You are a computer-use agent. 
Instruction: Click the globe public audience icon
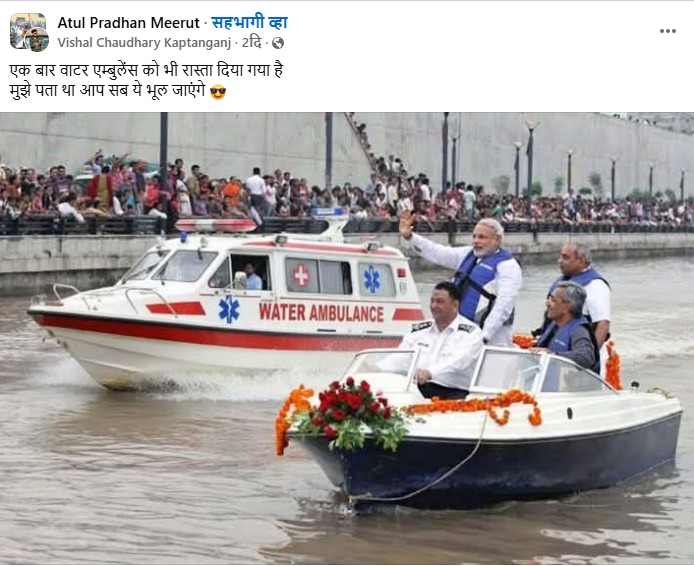pos(278,43)
